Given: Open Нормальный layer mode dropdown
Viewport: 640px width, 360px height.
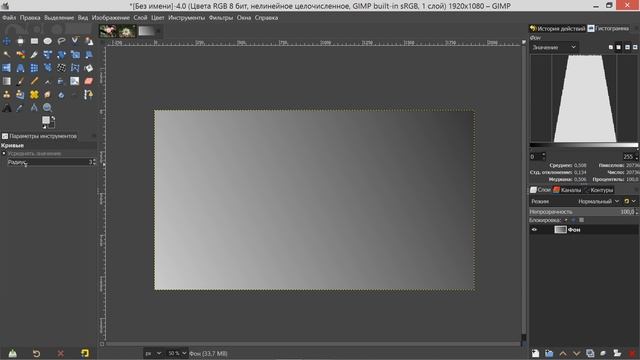Looking at the screenshot, I should [598, 201].
